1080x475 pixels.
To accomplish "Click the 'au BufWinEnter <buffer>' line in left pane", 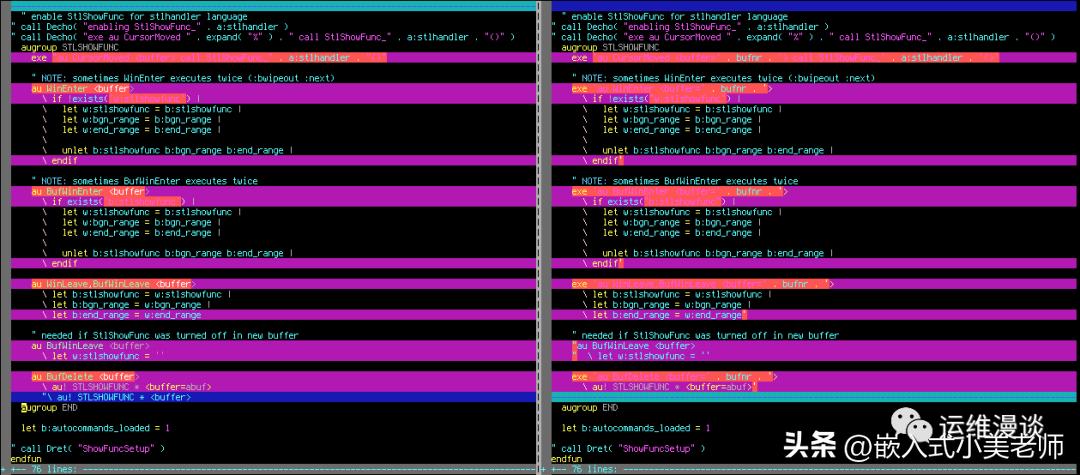I will [x=273, y=192].
